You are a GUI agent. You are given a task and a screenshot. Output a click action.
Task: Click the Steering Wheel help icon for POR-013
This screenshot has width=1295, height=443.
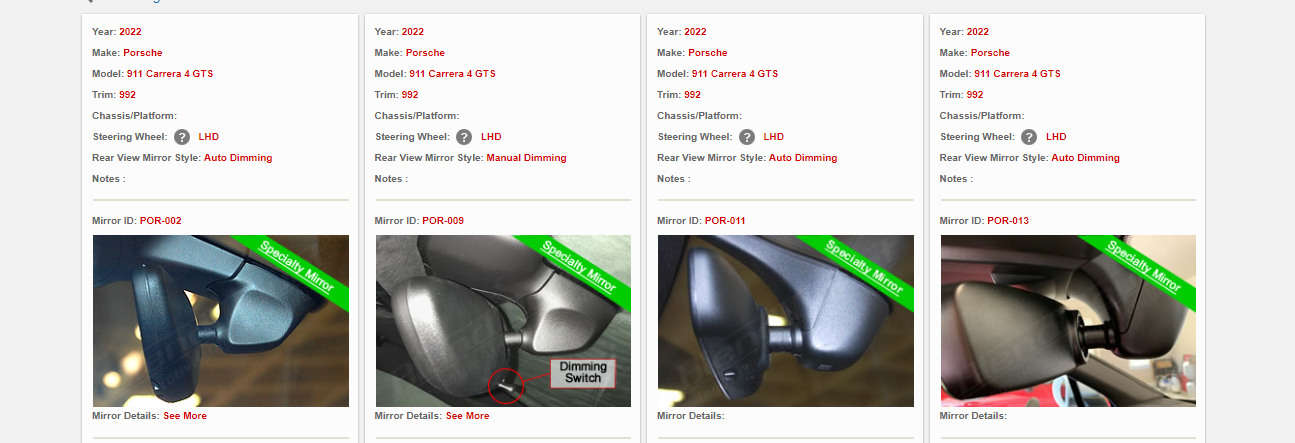1029,137
